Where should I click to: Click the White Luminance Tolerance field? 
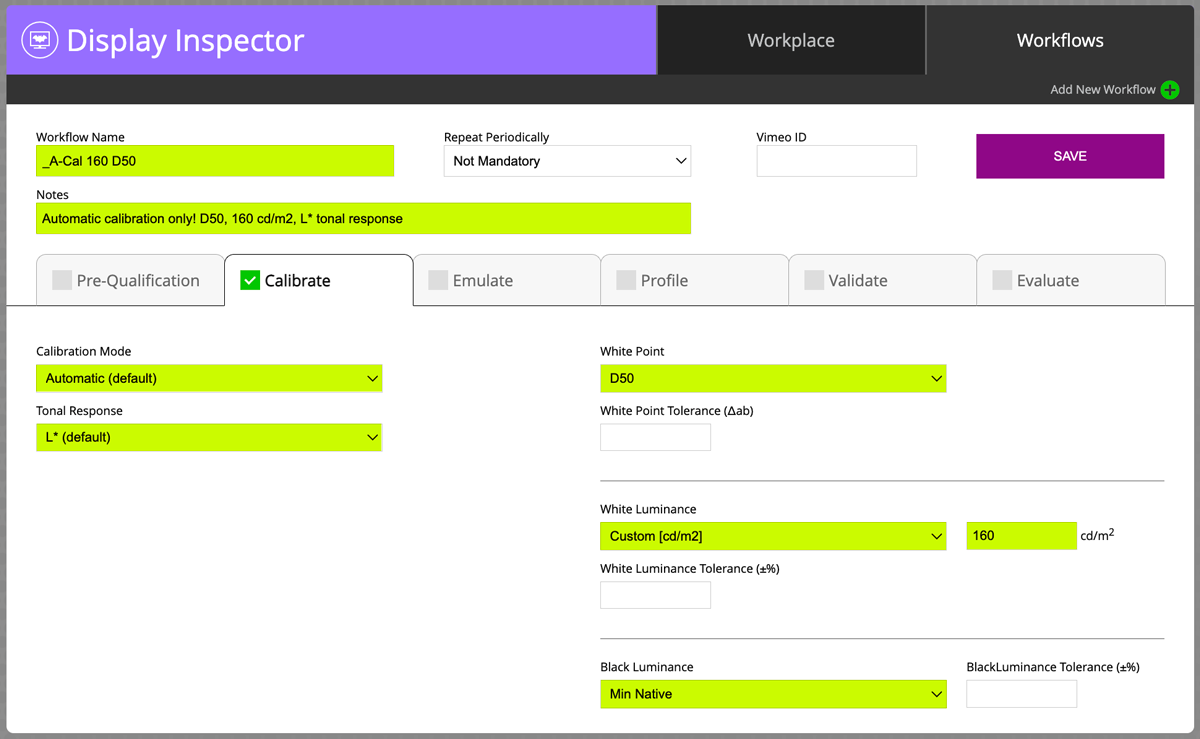655,595
